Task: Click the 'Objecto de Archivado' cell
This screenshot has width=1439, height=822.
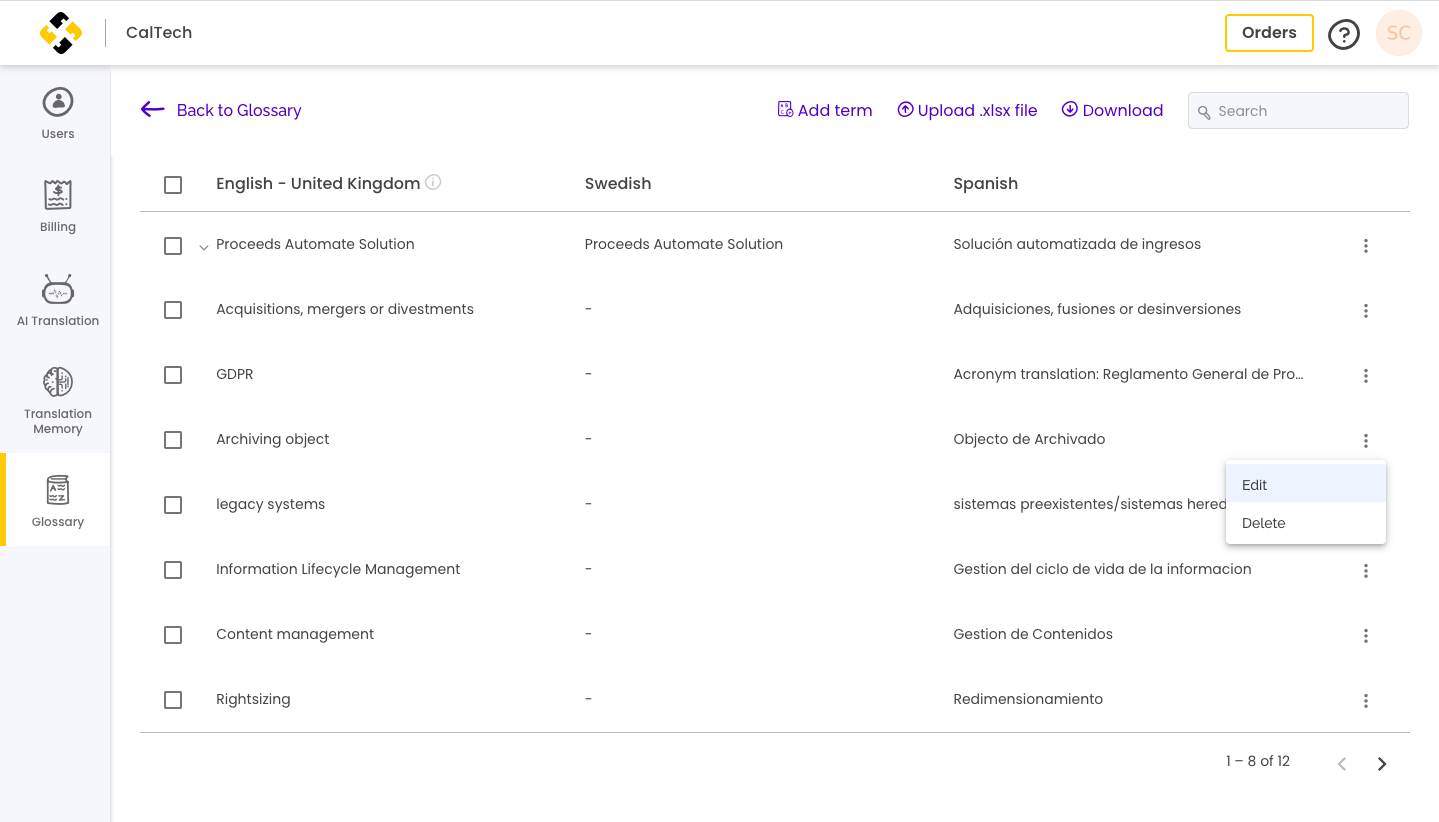Action: click(1029, 439)
